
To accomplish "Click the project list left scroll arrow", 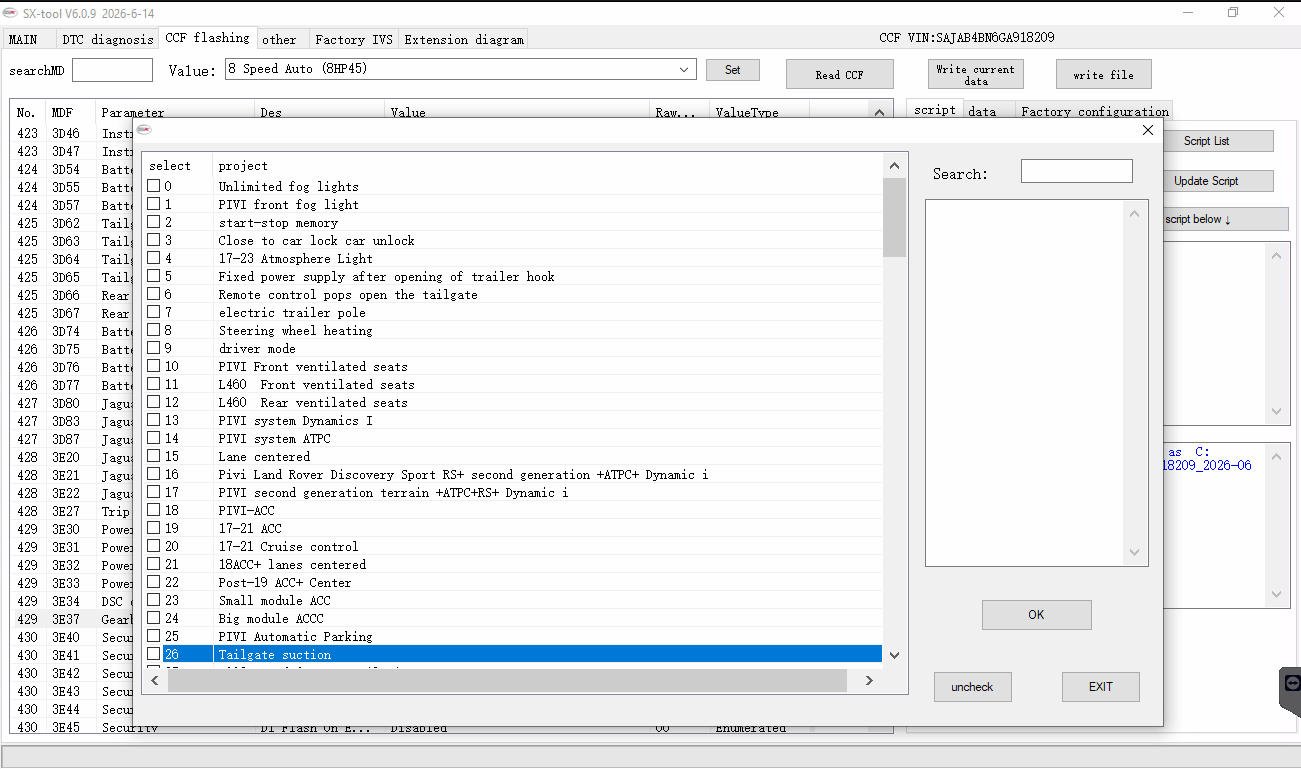I will click(155, 680).
